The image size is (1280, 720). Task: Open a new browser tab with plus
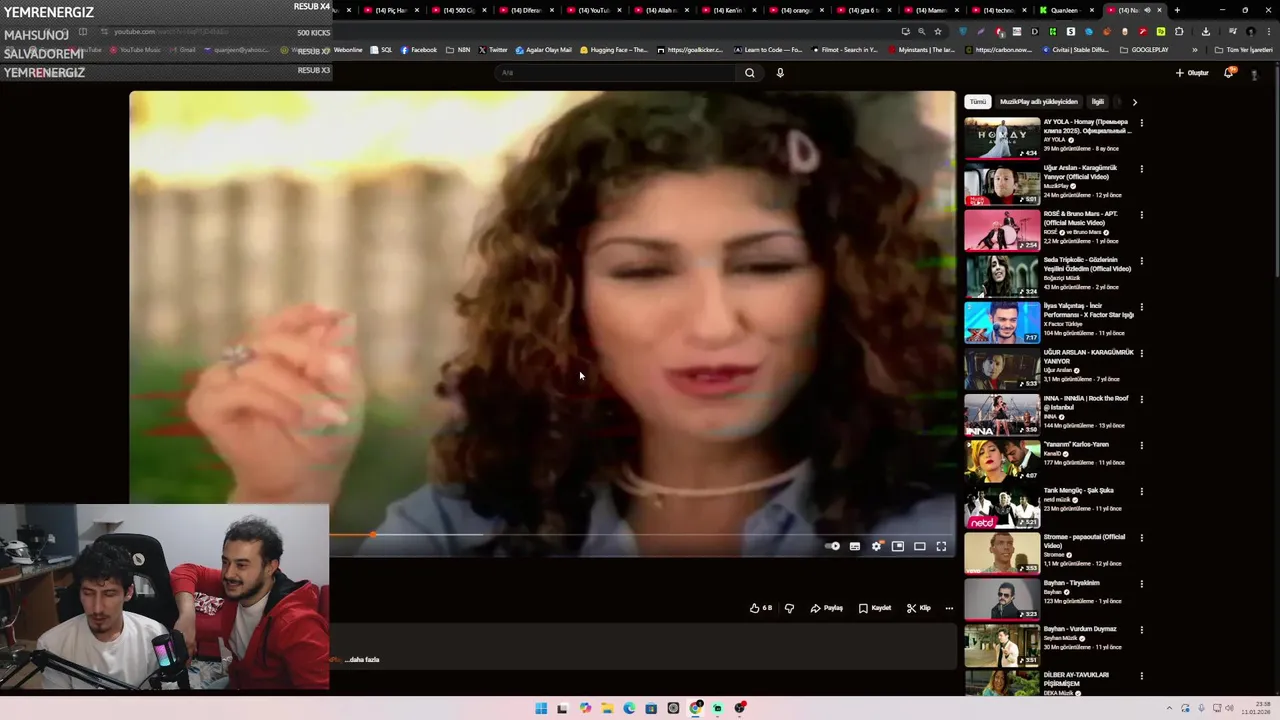1177,10
